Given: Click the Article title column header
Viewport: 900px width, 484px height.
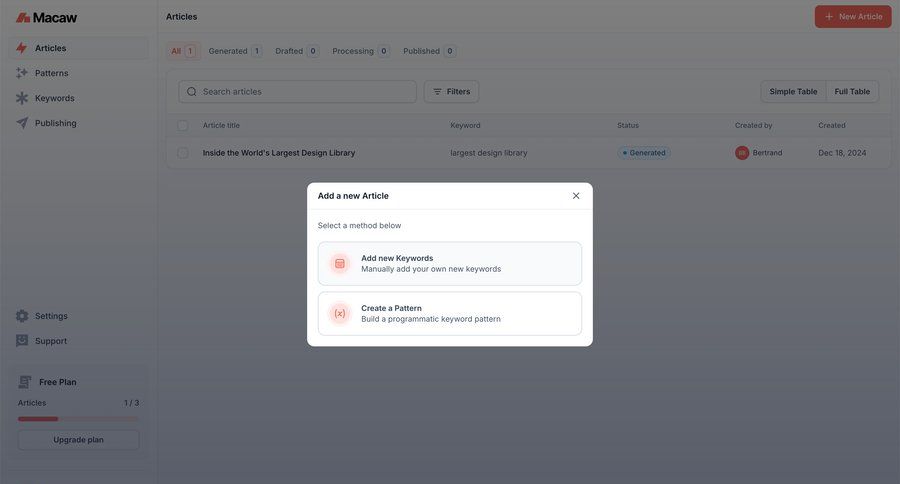Looking at the screenshot, I should pyautogui.click(x=221, y=125).
